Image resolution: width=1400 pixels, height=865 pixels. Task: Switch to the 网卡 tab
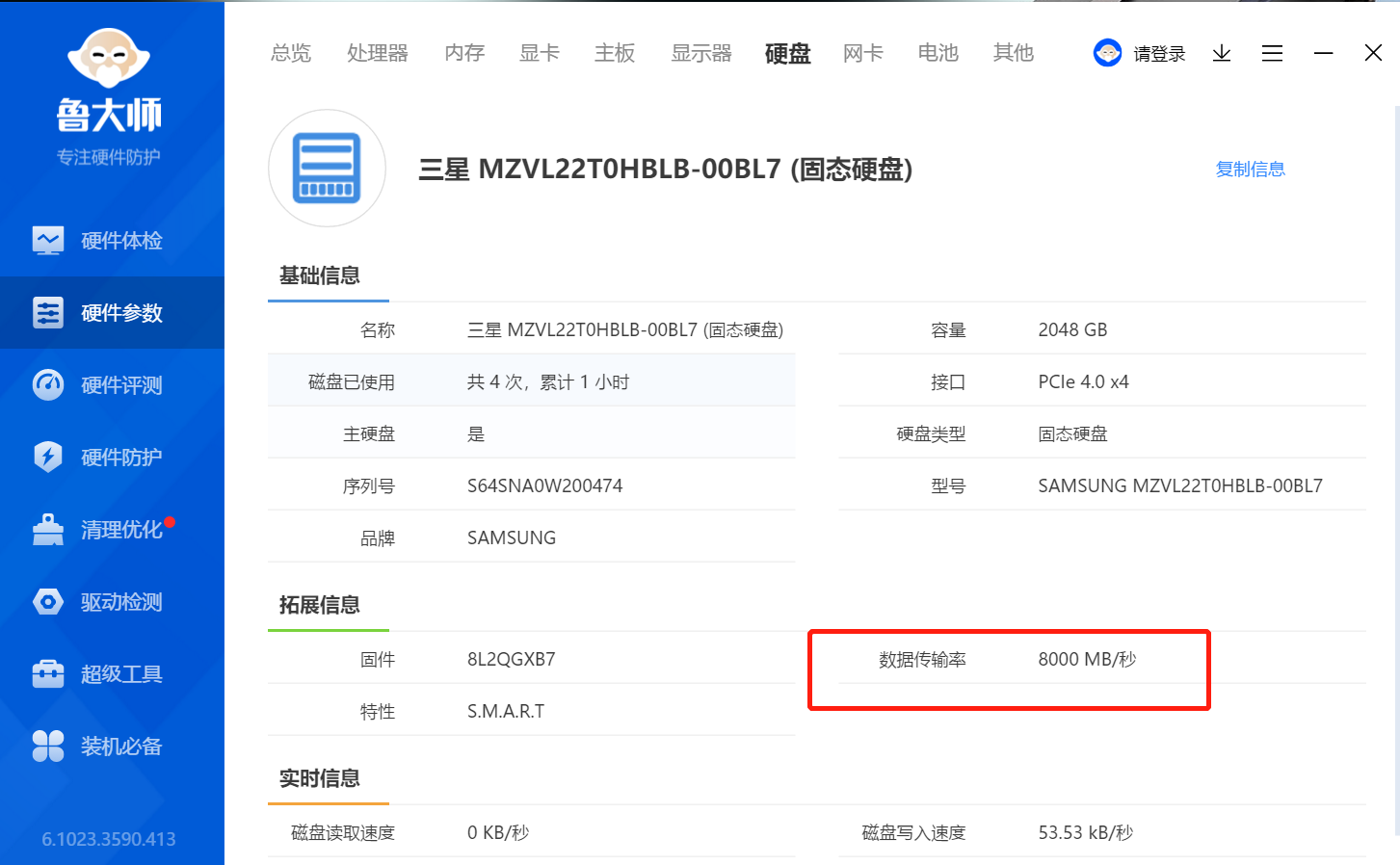coord(863,53)
